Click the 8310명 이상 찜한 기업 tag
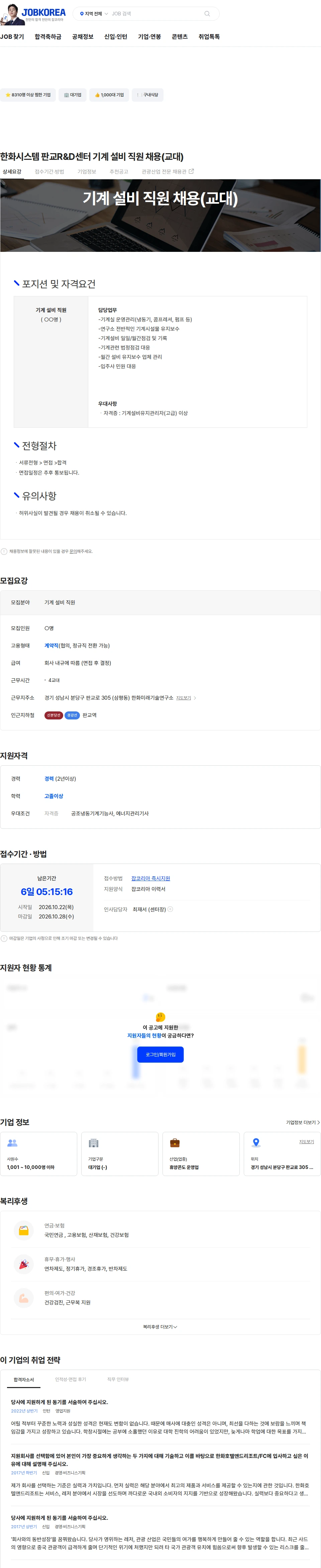The height and width of the screenshot is (1568, 321). [28, 95]
